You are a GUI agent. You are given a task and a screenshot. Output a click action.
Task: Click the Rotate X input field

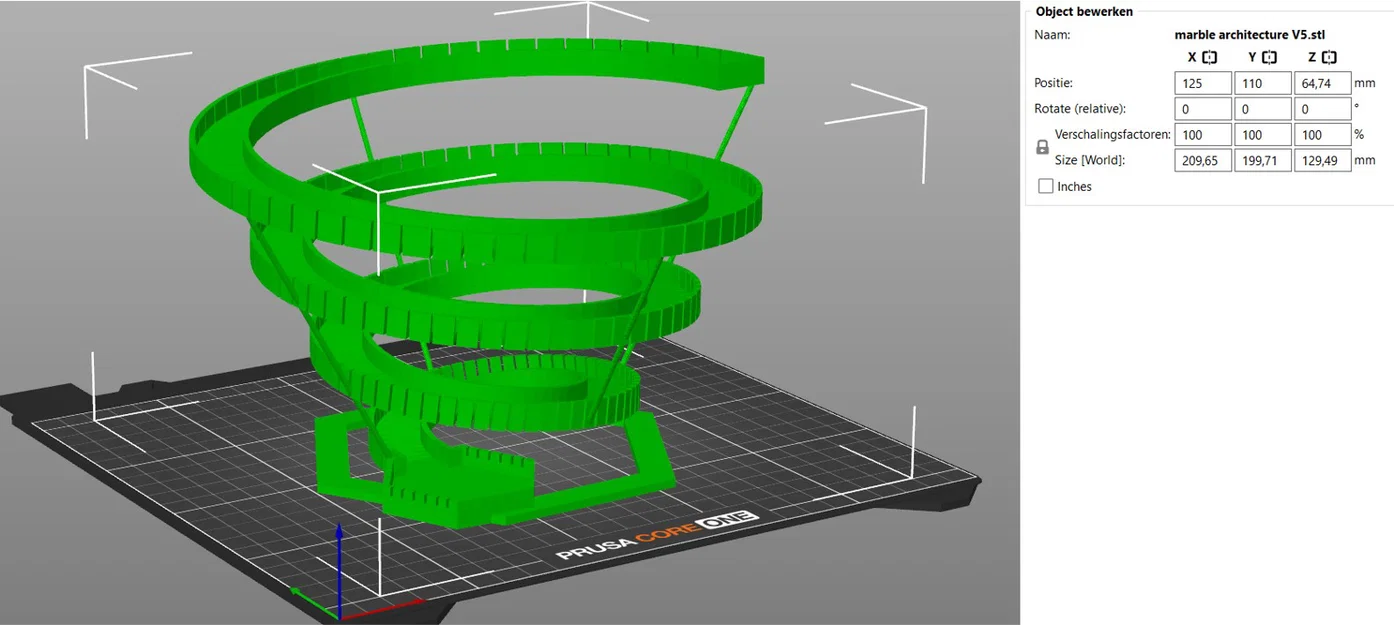(1203, 109)
